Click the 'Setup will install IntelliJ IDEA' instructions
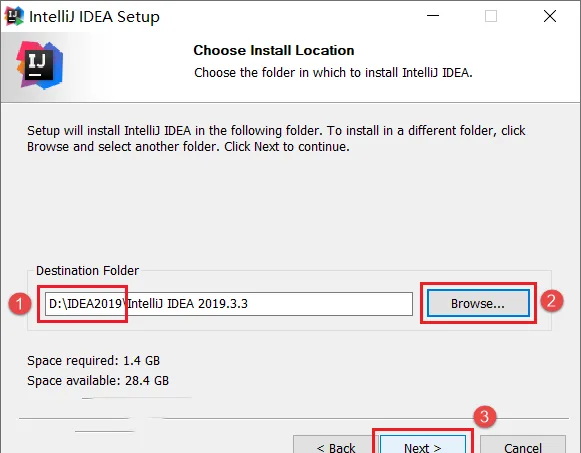The width and height of the screenshot is (581, 453). [276, 139]
